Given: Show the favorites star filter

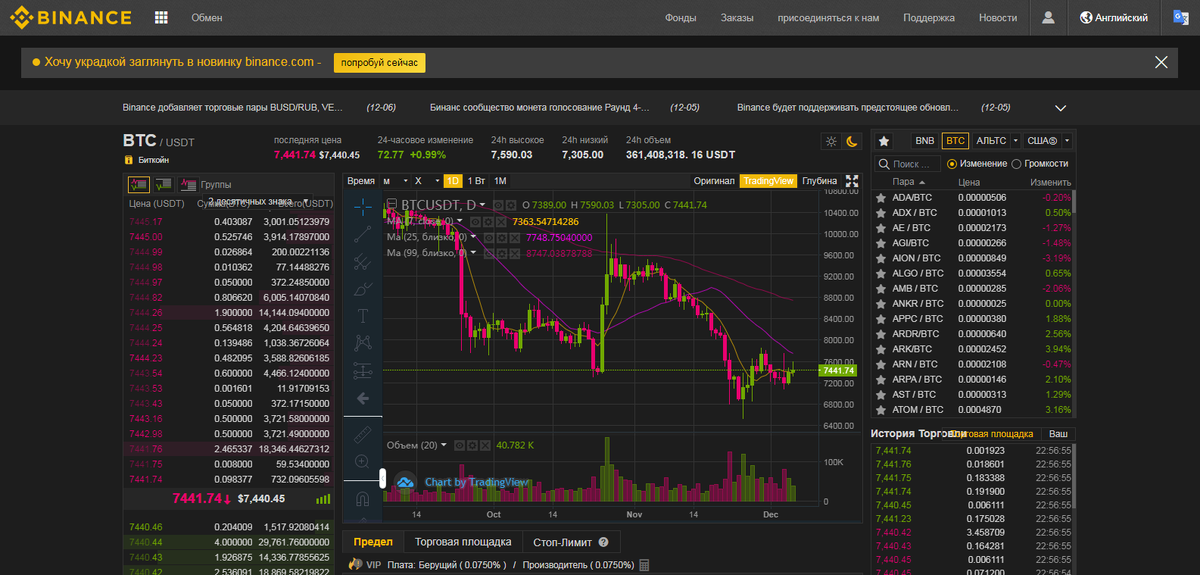Looking at the screenshot, I should pyautogui.click(x=884, y=142).
